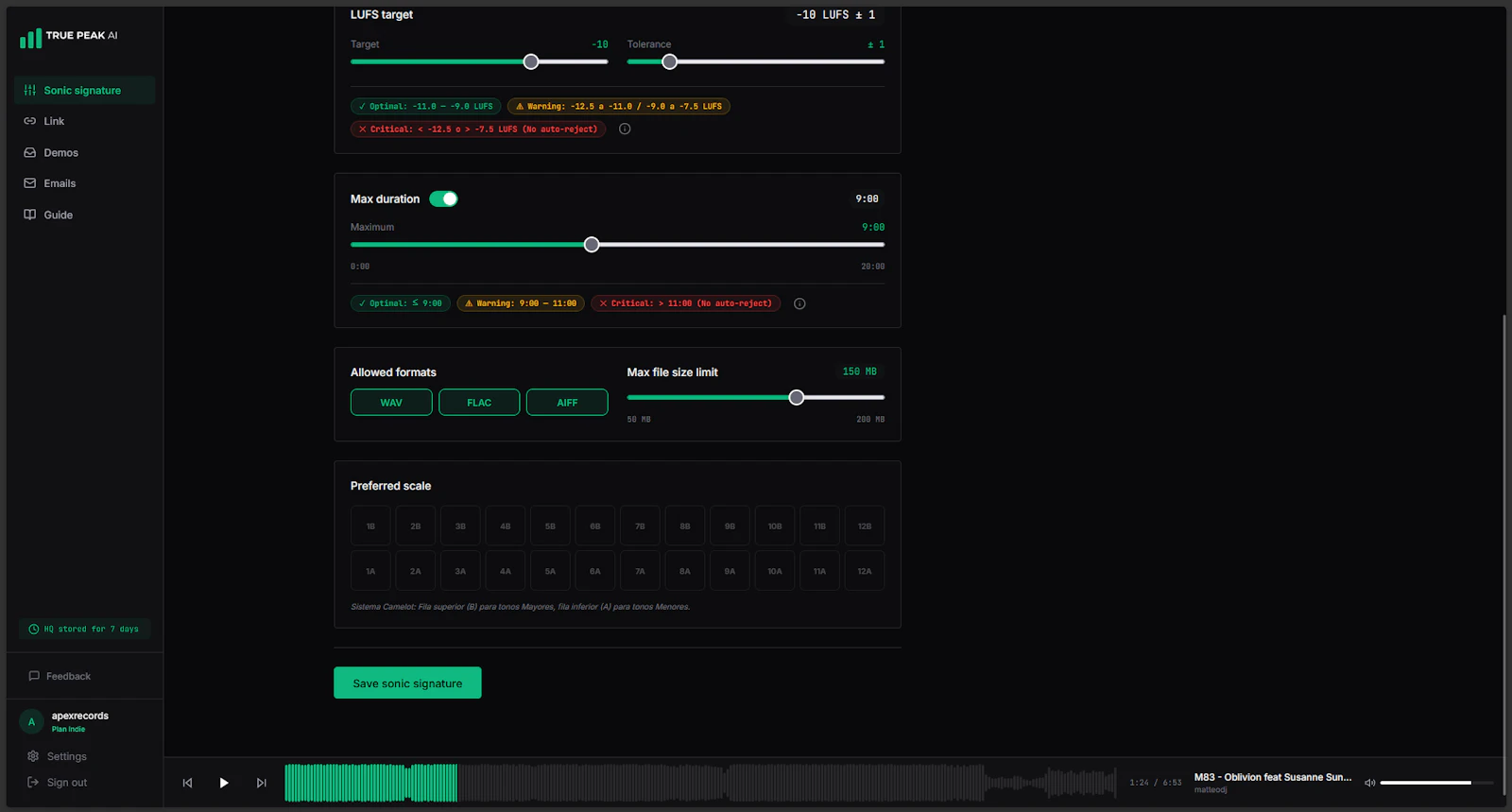Click the Max file size limit slider handle
Viewport: 1512px width, 812px height.
point(797,398)
